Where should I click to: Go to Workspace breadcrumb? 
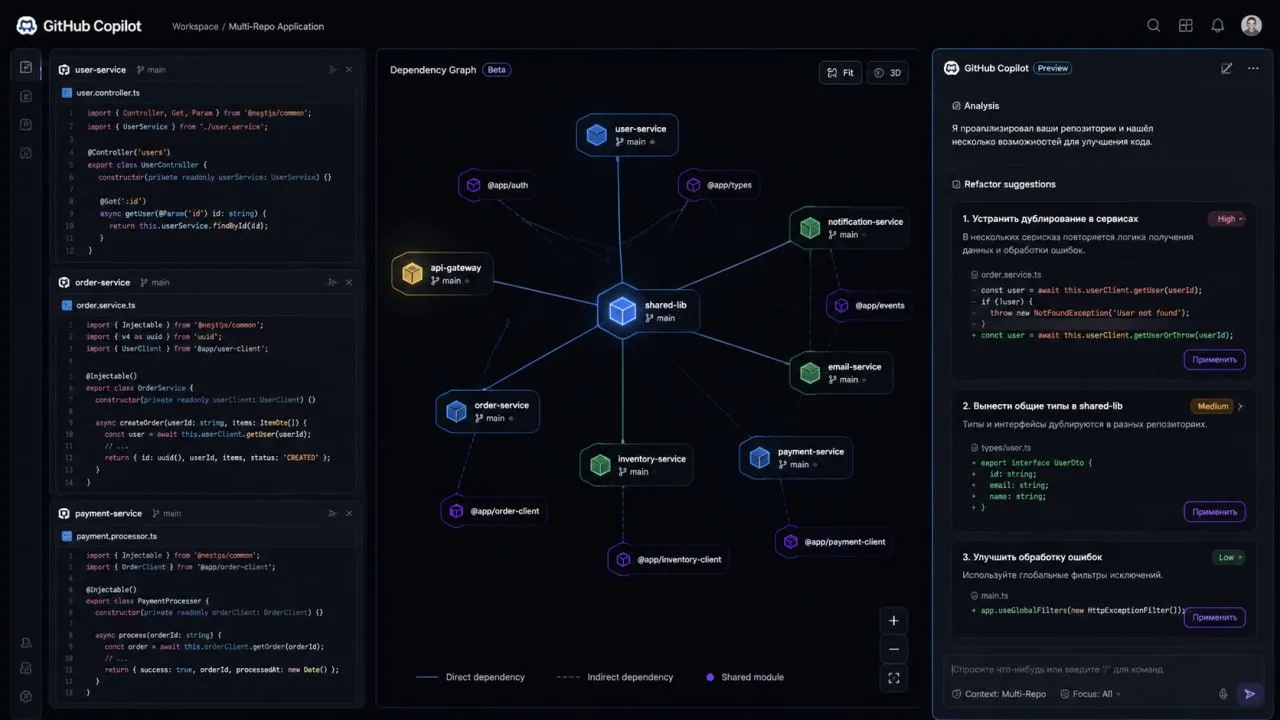(x=195, y=26)
